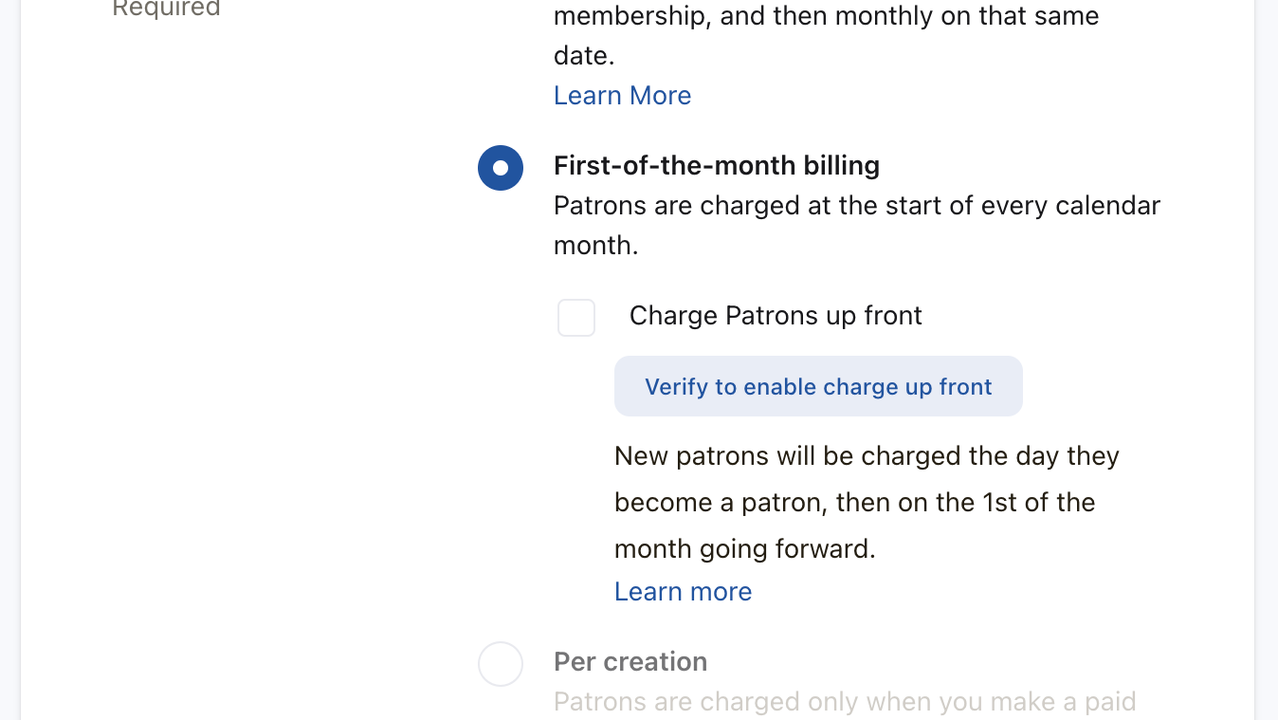Click 'become a patron, then on the 1st' line
This screenshot has height=720, width=1278.
[854, 502]
